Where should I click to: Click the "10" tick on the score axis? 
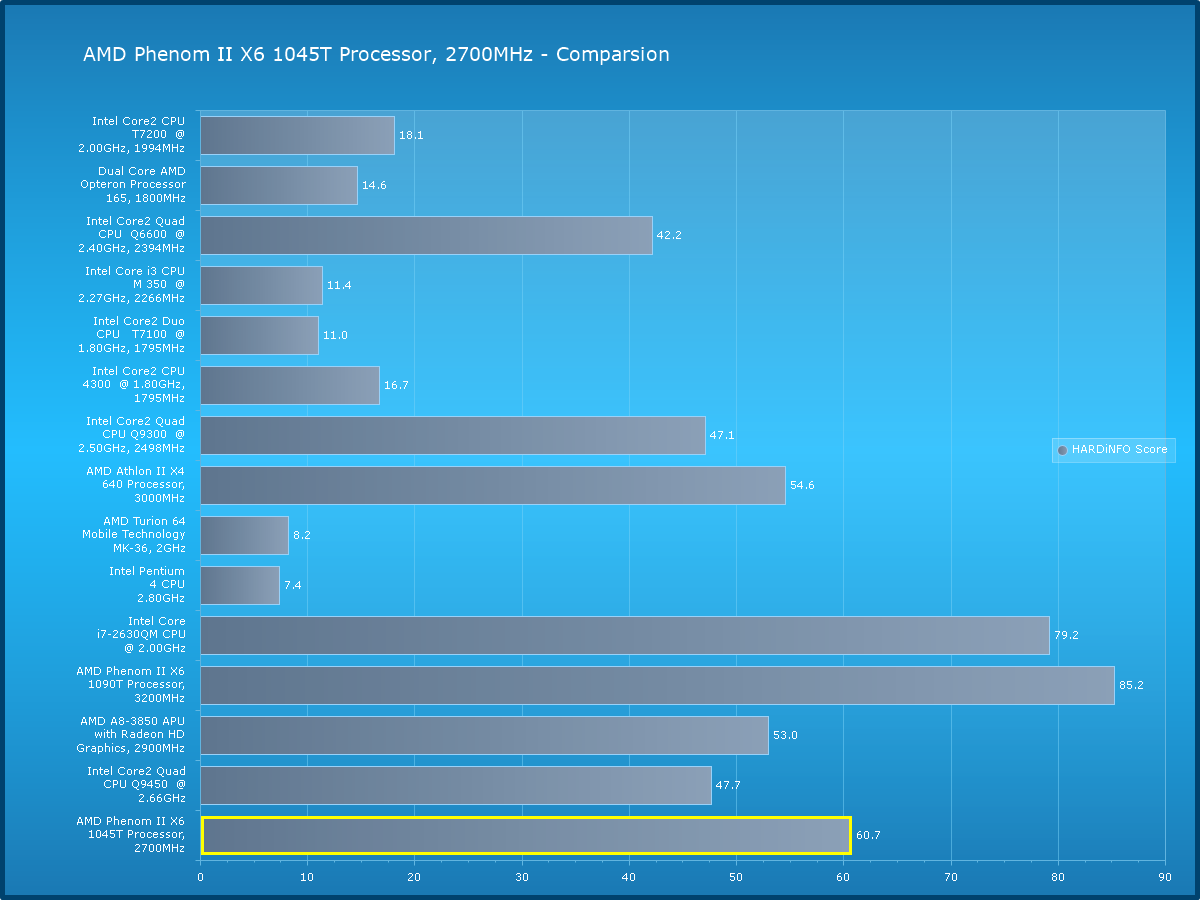click(307, 877)
